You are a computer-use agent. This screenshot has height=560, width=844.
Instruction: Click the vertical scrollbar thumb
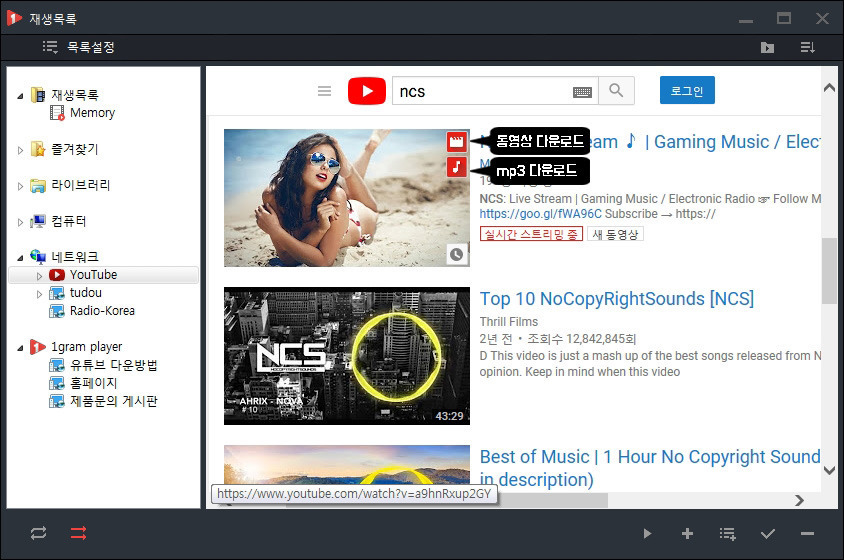click(829, 271)
